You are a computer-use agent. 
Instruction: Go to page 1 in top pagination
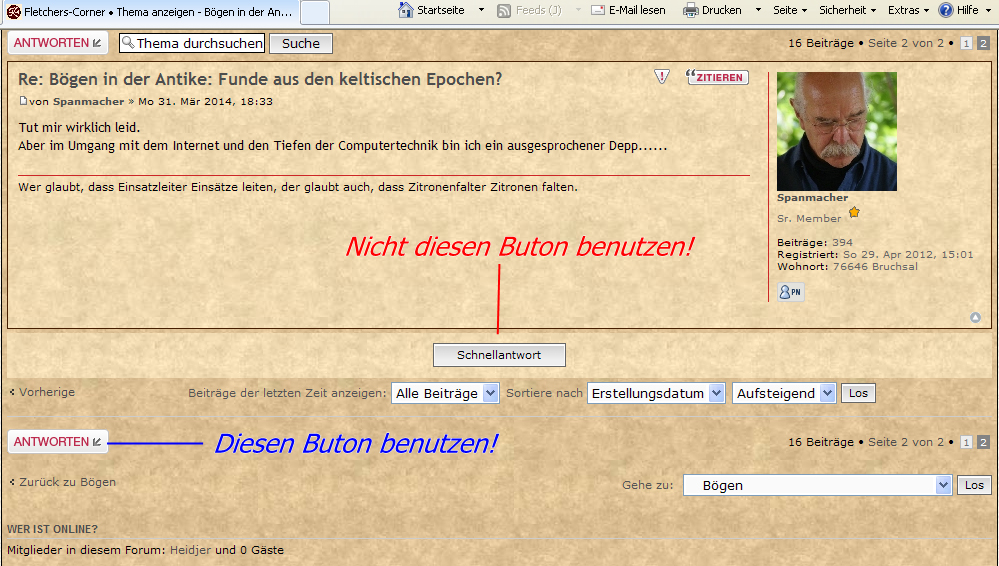point(966,43)
